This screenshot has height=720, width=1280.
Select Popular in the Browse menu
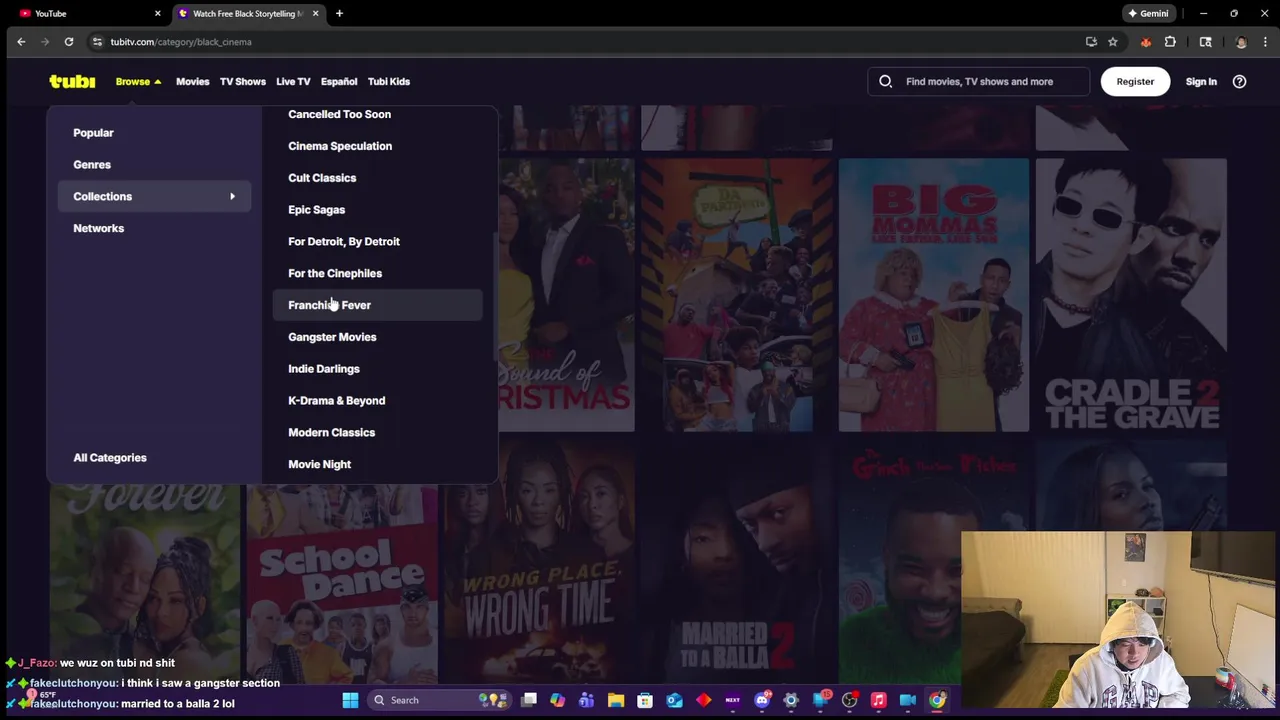pyautogui.click(x=93, y=133)
